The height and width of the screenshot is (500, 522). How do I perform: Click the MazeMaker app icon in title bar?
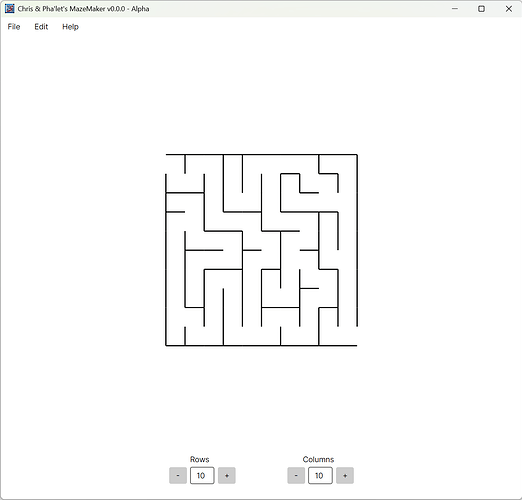click(x=10, y=9)
